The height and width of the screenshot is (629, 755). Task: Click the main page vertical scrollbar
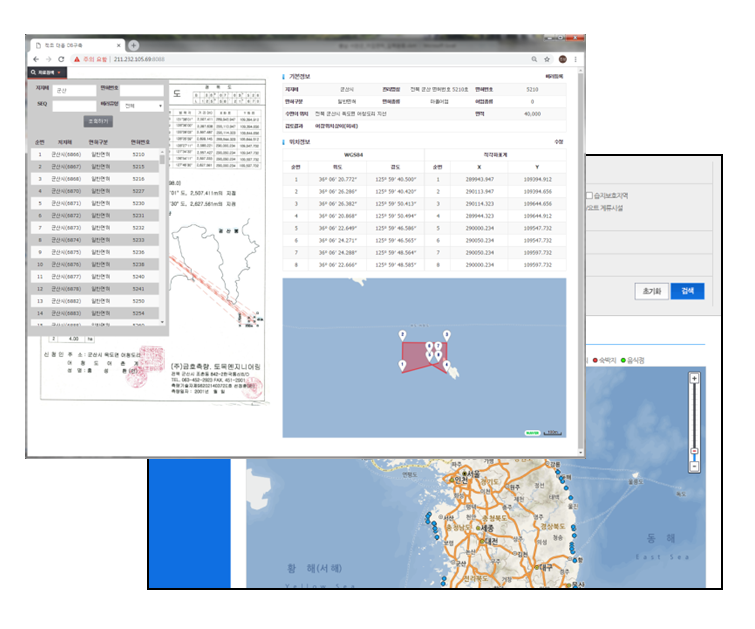click(x=581, y=262)
